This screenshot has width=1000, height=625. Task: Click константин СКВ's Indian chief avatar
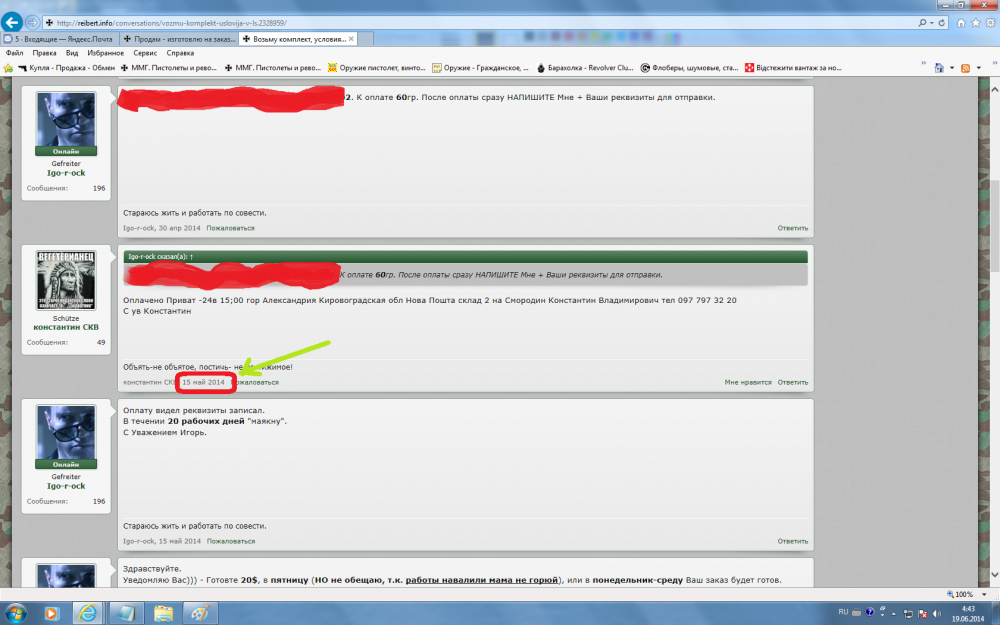coord(66,281)
